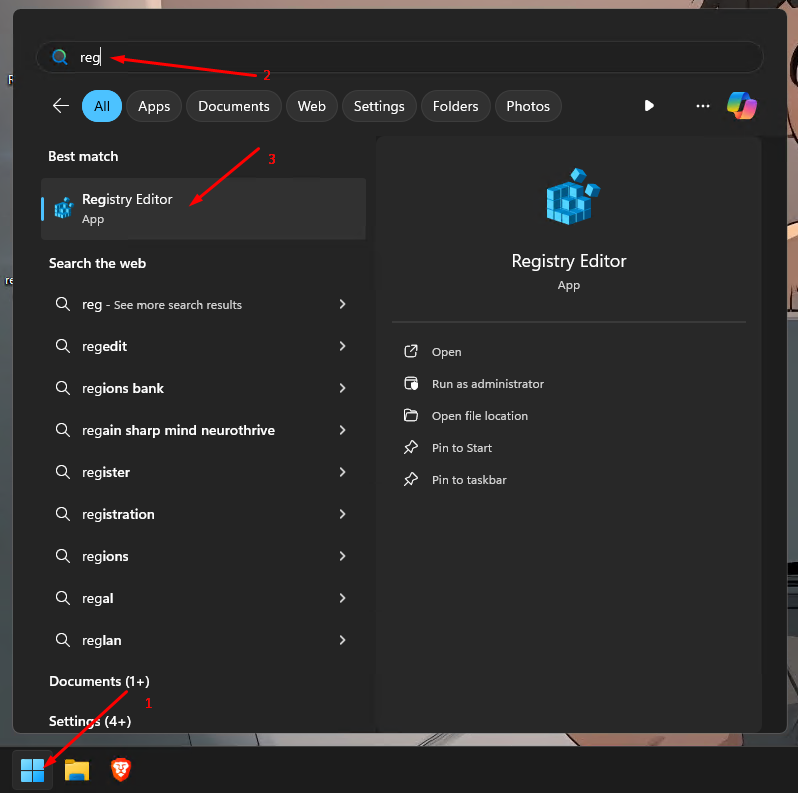Launch Brave browser from the taskbar
This screenshot has height=793, width=798.
tap(121, 770)
